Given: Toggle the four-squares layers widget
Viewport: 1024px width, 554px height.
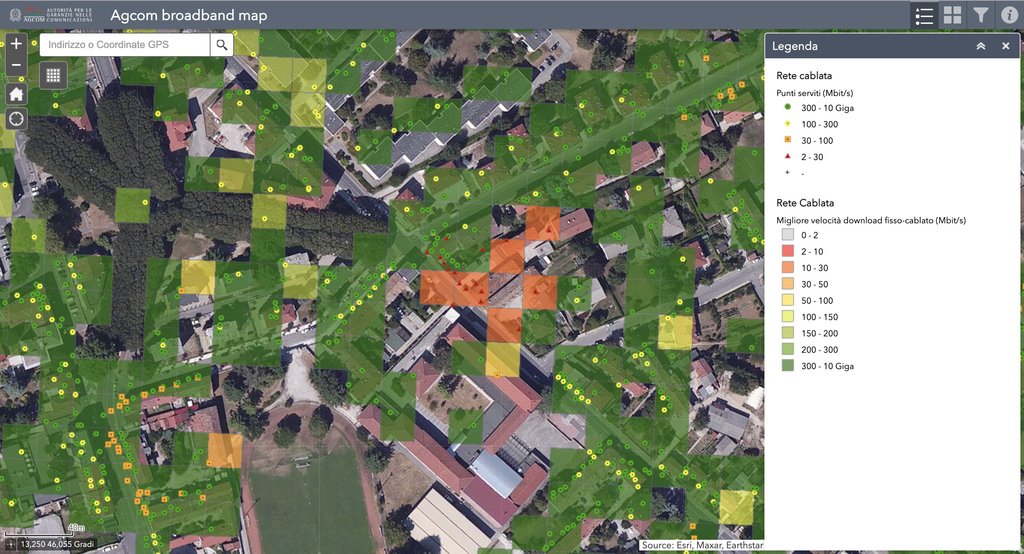Looking at the screenshot, I should (x=952, y=15).
